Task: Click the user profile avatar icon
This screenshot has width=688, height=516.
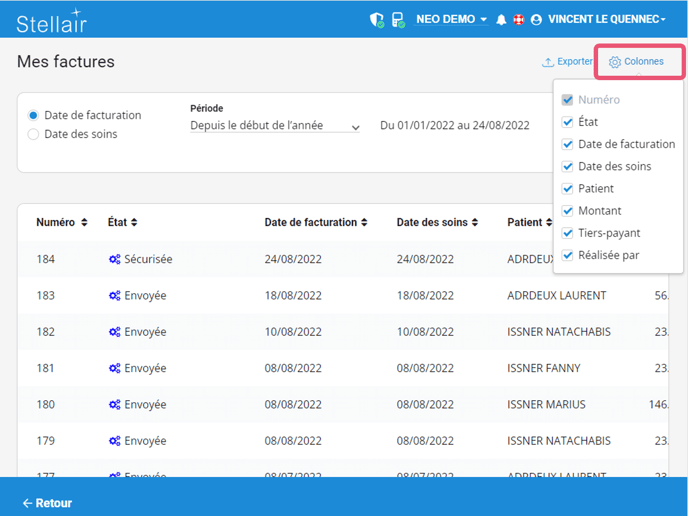Action: [536, 20]
